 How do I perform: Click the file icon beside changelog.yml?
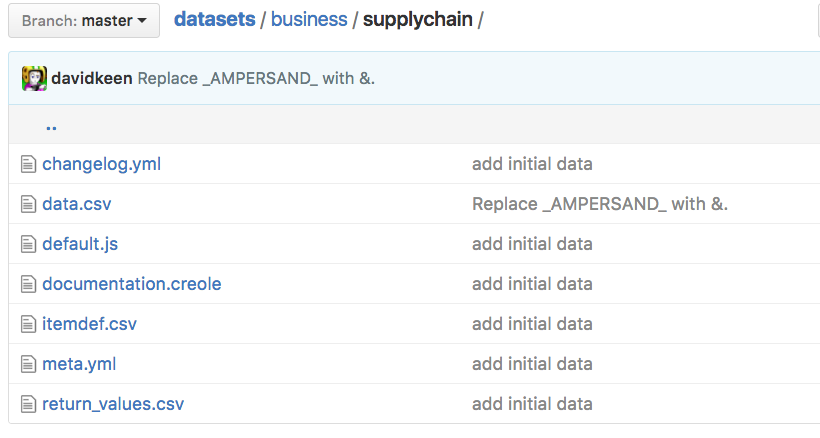pyautogui.click(x=28, y=164)
